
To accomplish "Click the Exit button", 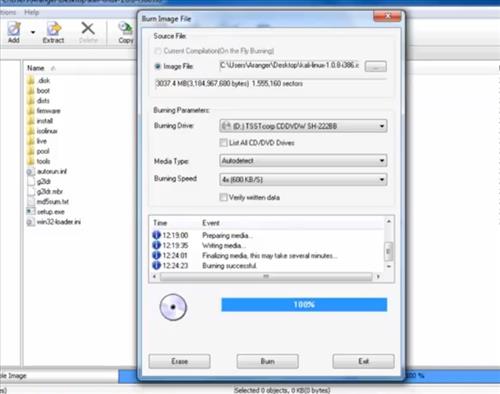I will 363,361.
